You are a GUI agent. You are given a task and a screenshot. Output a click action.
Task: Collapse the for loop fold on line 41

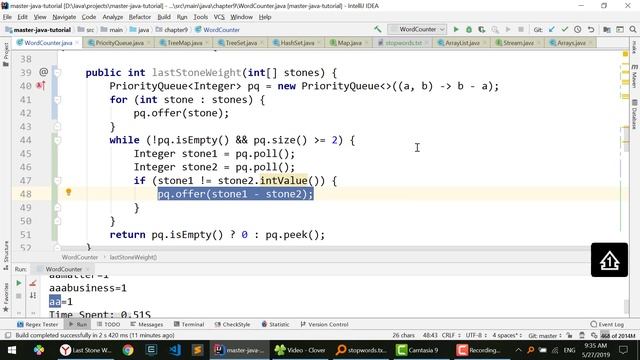[58, 100]
